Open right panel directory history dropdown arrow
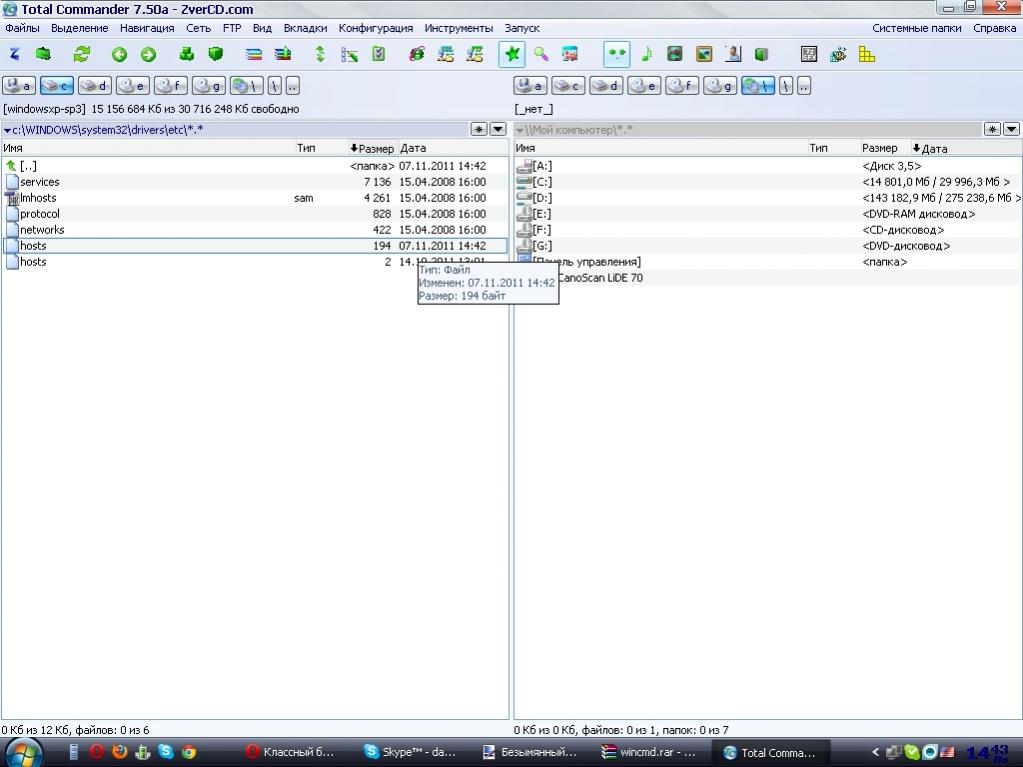The width and height of the screenshot is (1023, 767). click(1011, 129)
